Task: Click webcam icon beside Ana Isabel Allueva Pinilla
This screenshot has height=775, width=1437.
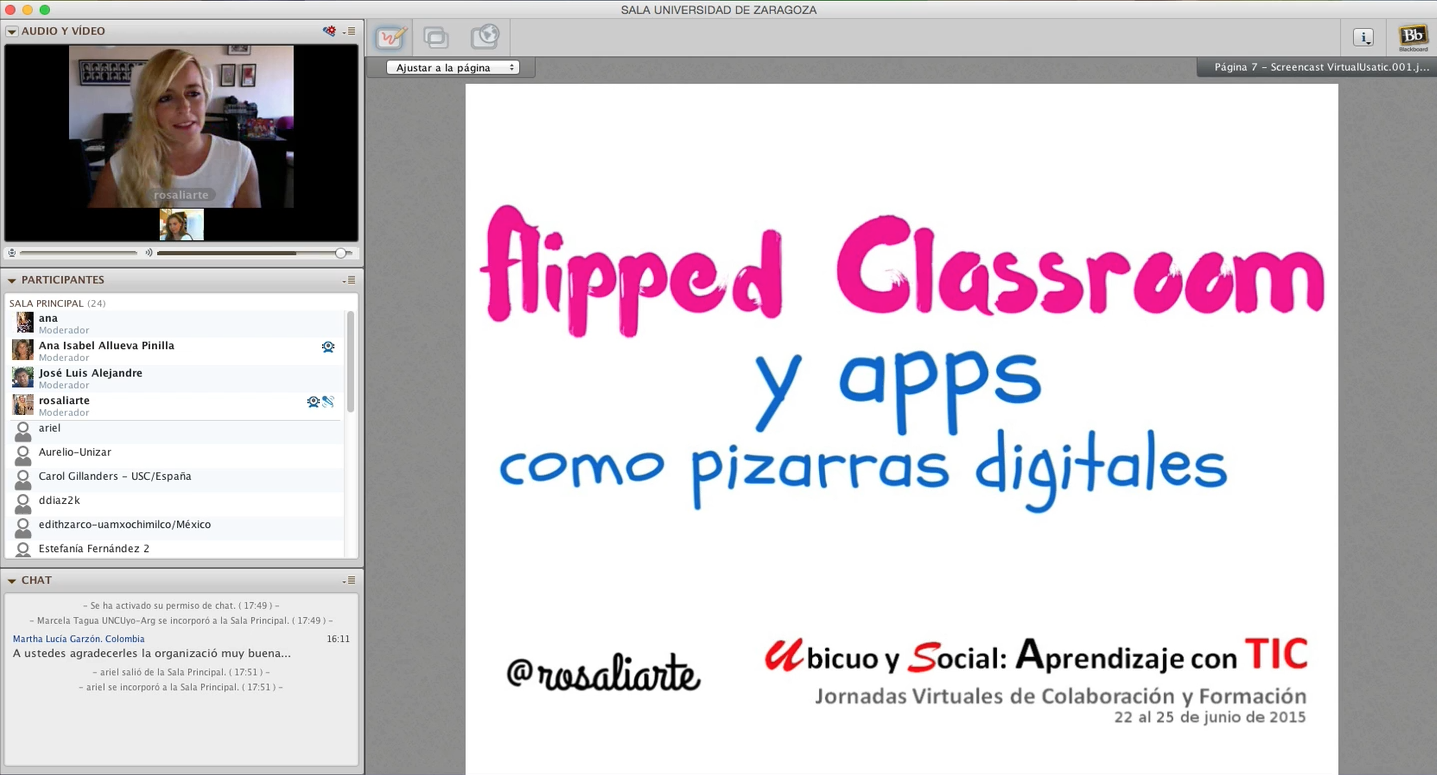Action: (328, 347)
